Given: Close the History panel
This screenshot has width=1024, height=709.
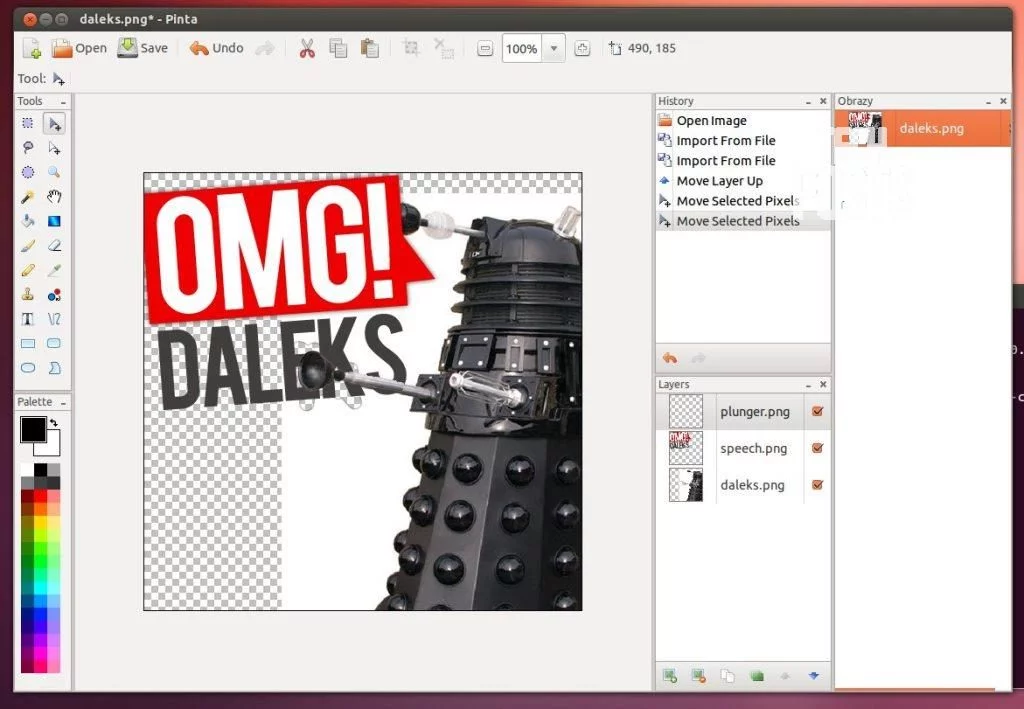Looking at the screenshot, I should click(823, 102).
